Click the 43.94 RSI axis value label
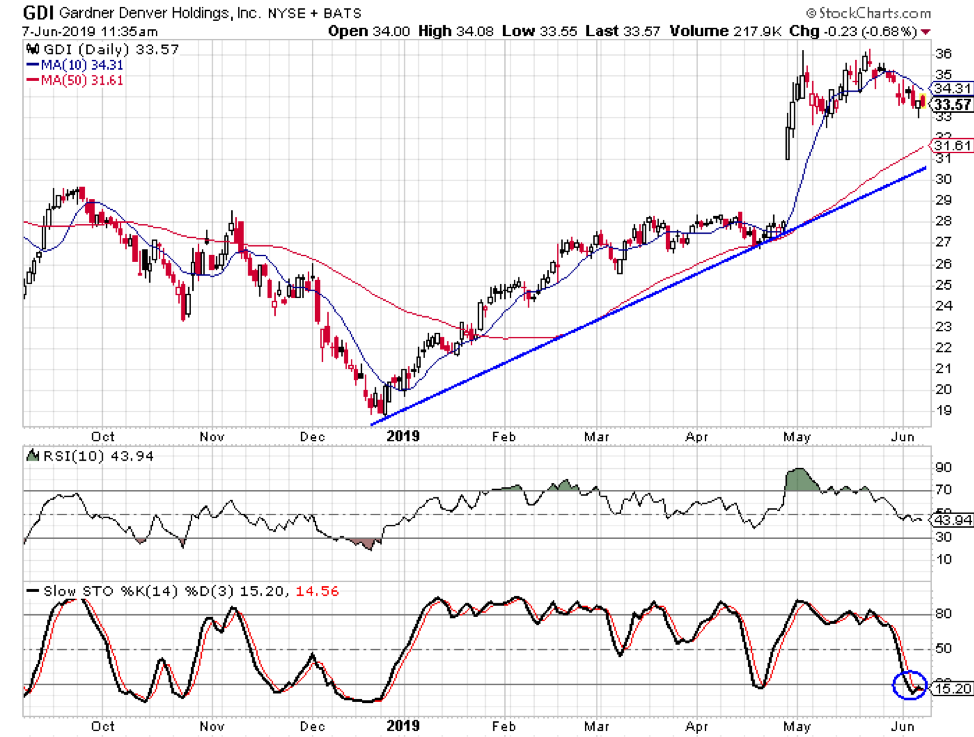 coord(952,520)
